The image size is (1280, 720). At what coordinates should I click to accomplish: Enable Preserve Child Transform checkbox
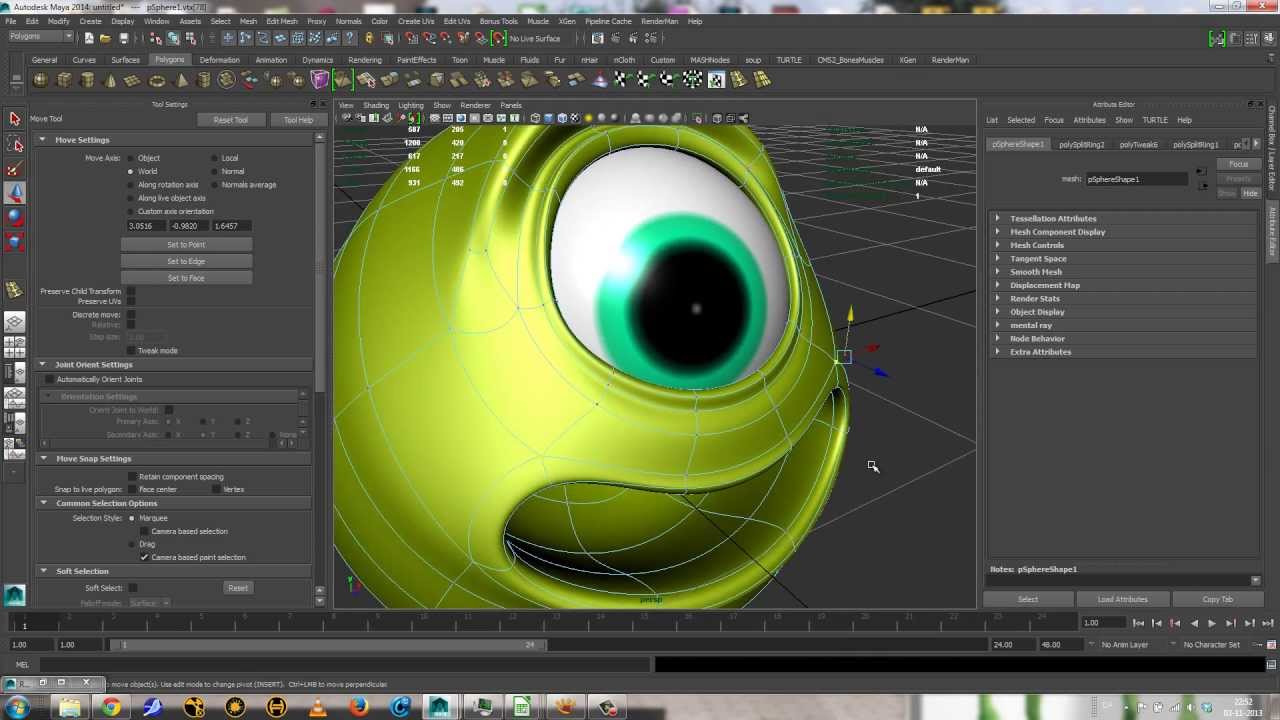pyautogui.click(x=131, y=291)
